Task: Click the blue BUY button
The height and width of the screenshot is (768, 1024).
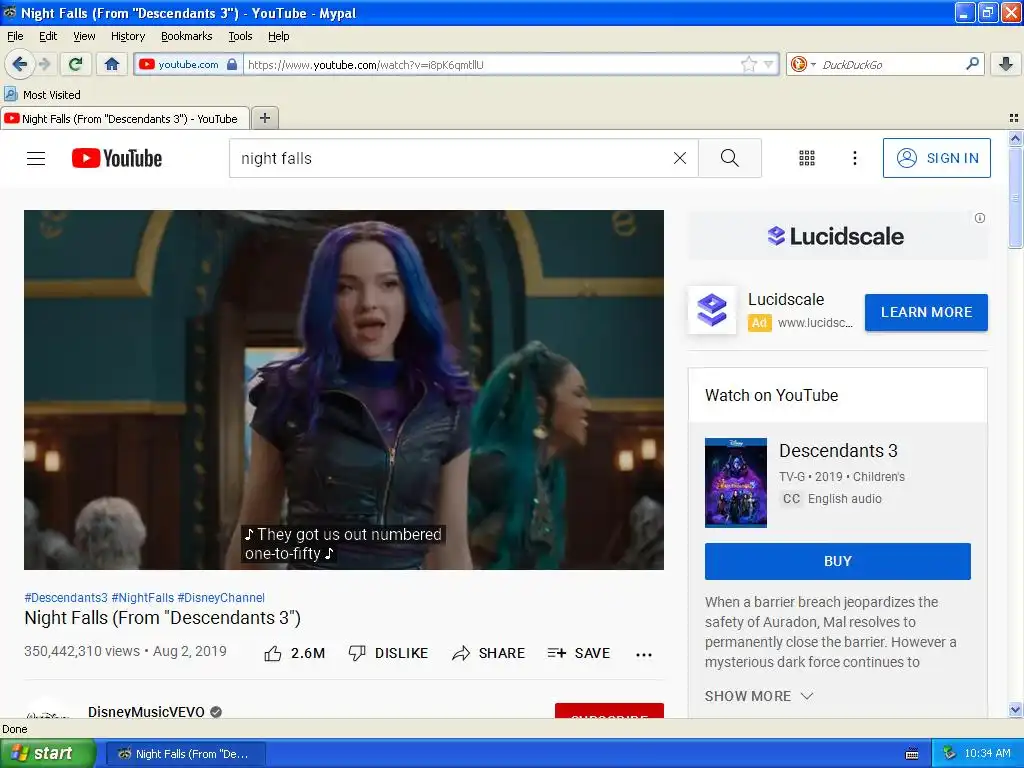Action: click(837, 561)
